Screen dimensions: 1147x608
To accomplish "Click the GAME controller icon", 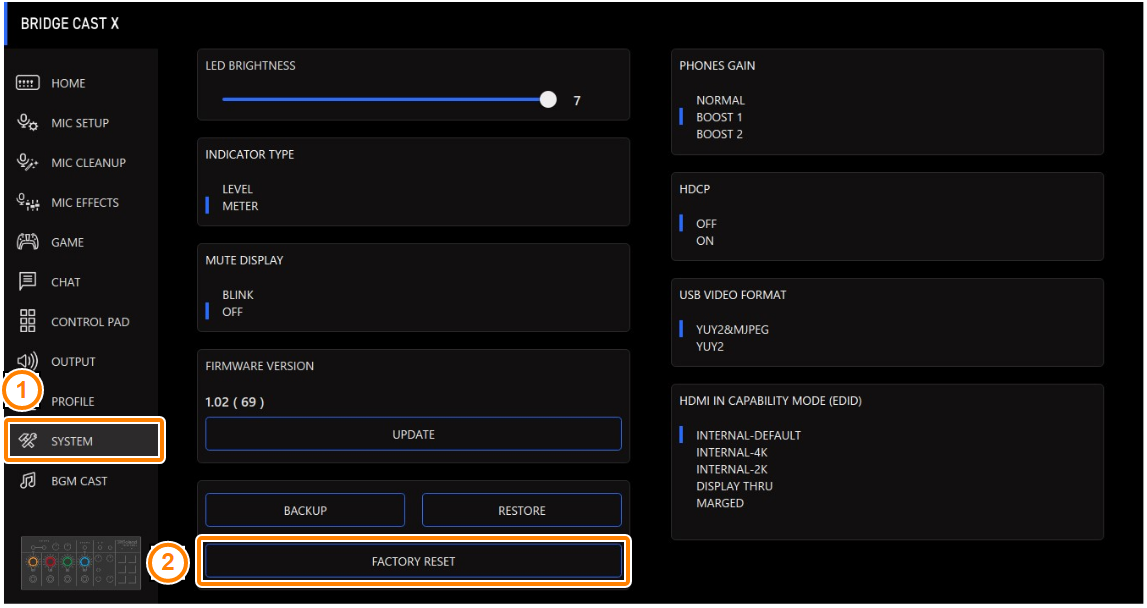I will click(x=28, y=242).
